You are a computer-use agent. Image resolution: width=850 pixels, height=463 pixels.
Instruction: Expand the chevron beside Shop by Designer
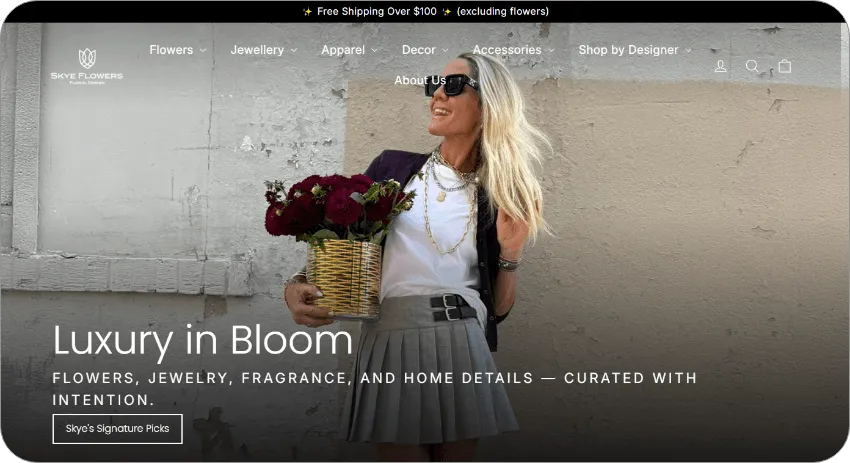[688, 50]
